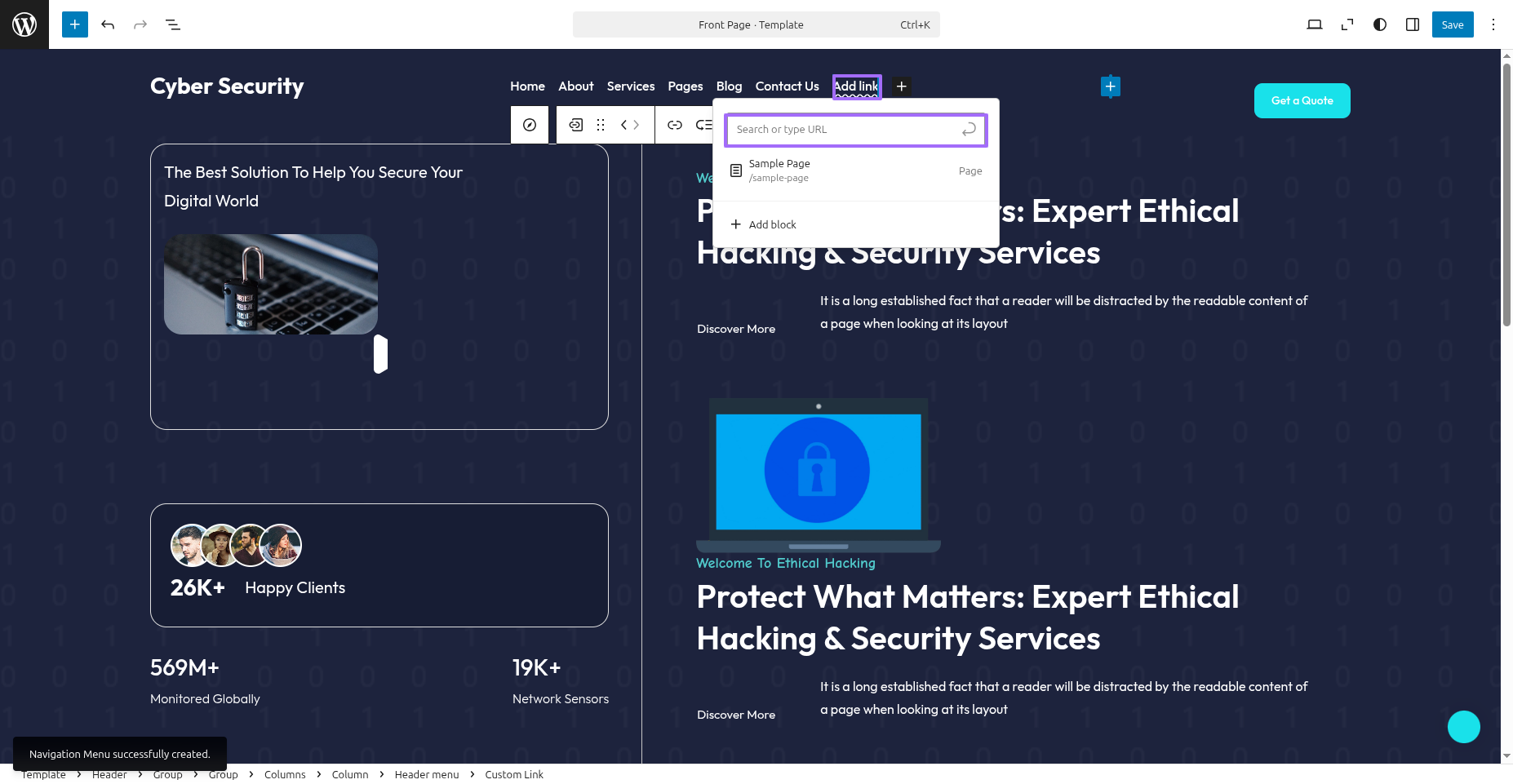
Task: Click the Save button
Action: point(1452,24)
